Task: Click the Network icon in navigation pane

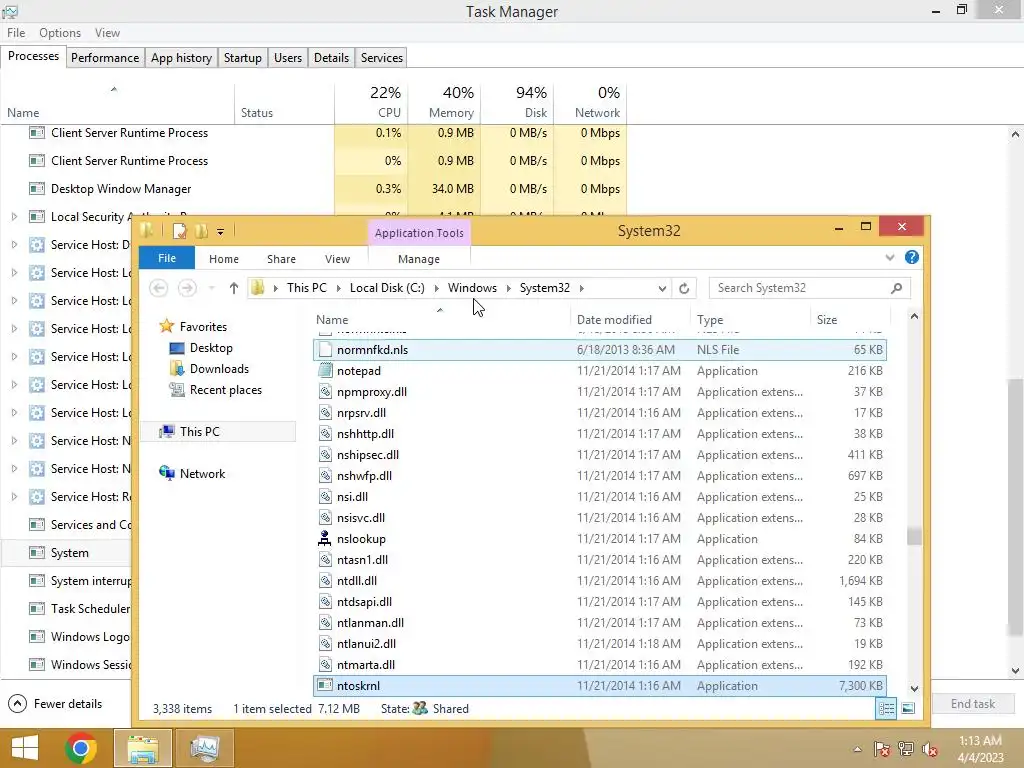Action: coord(167,473)
